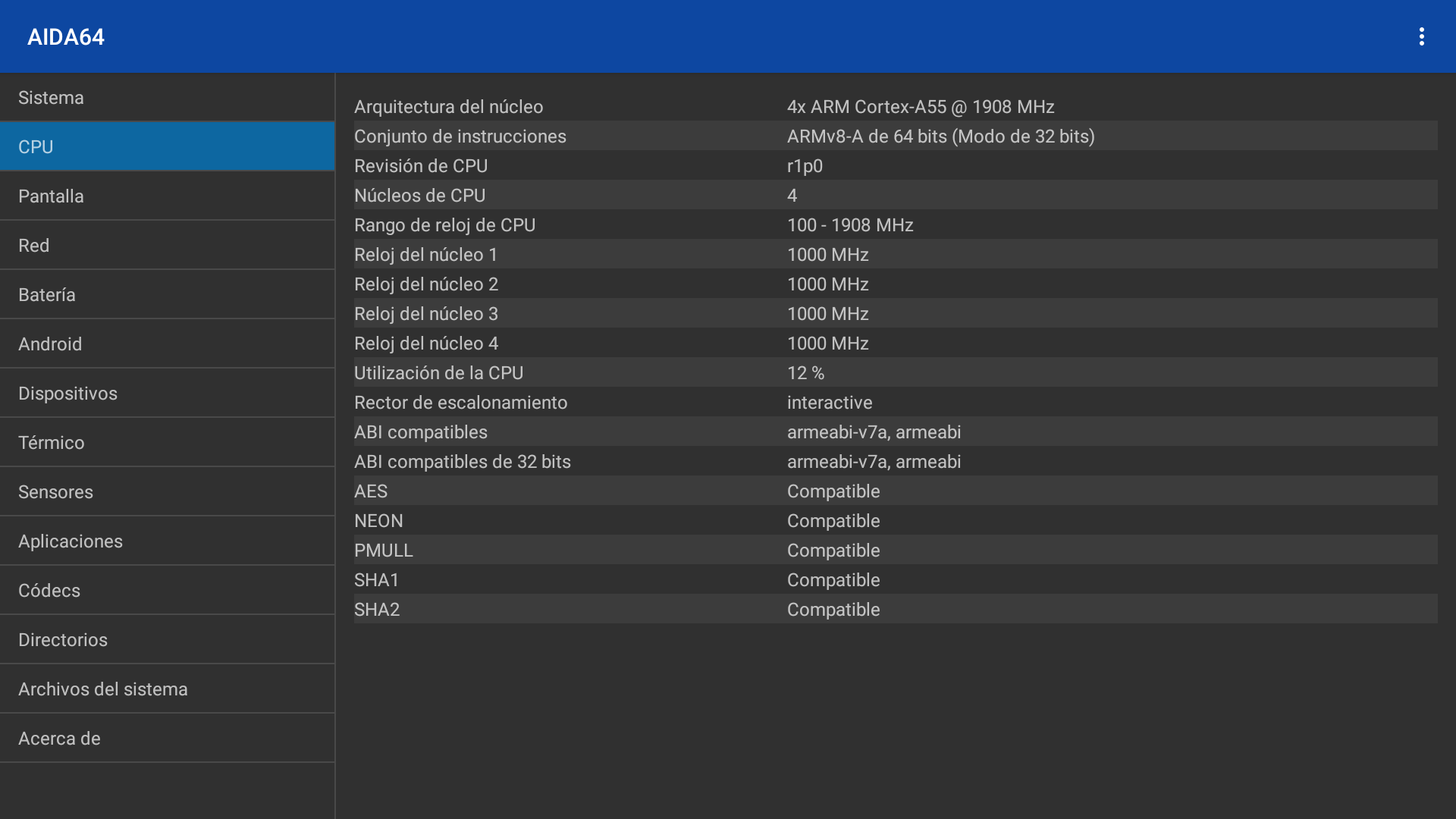Open the Térmico temperatures page
The height and width of the screenshot is (819, 1456).
[x=167, y=443]
